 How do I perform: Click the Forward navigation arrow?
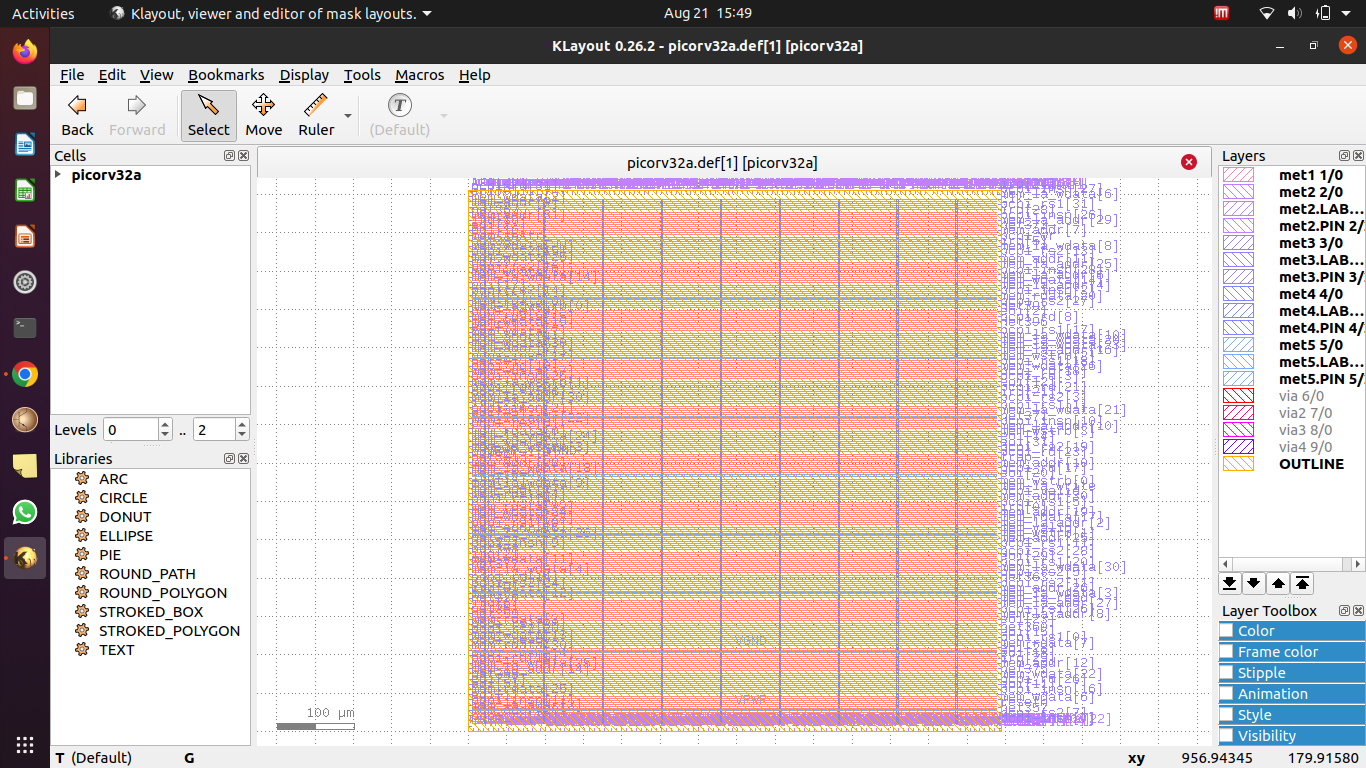pos(137,113)
